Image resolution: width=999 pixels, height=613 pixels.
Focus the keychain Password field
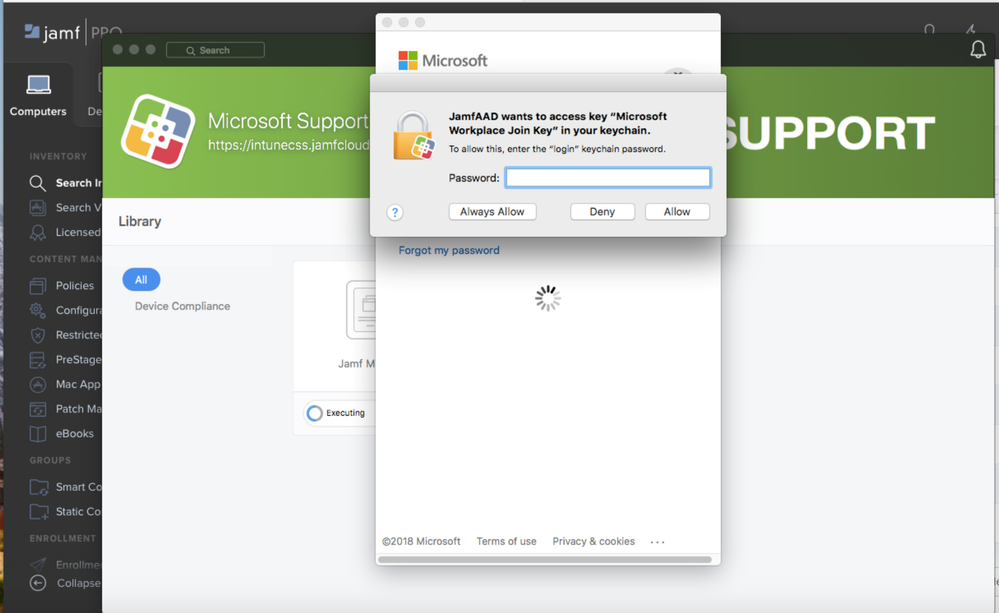click(x=608, y=178)
